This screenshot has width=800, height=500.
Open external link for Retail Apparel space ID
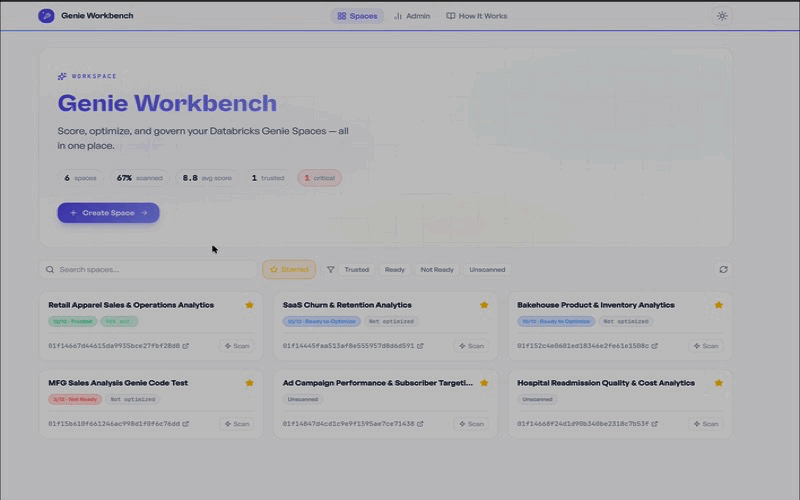pos(186,346)
